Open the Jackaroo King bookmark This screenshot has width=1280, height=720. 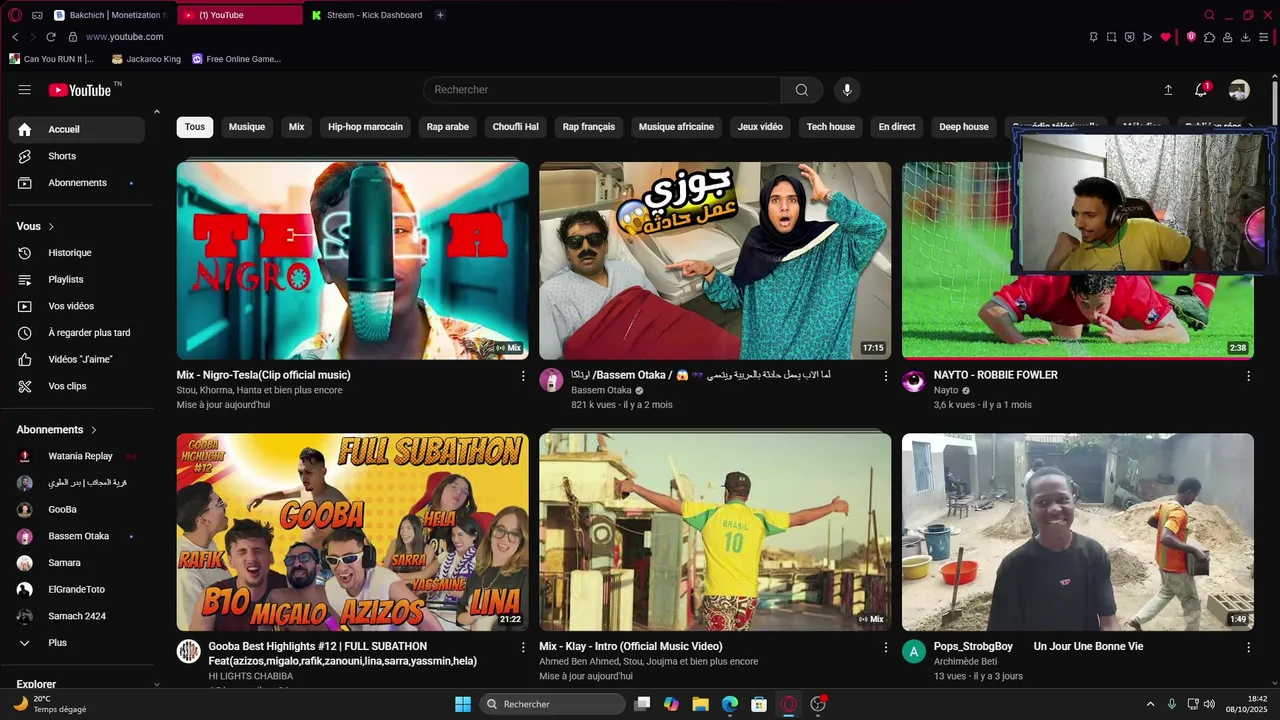click(146, 59)
